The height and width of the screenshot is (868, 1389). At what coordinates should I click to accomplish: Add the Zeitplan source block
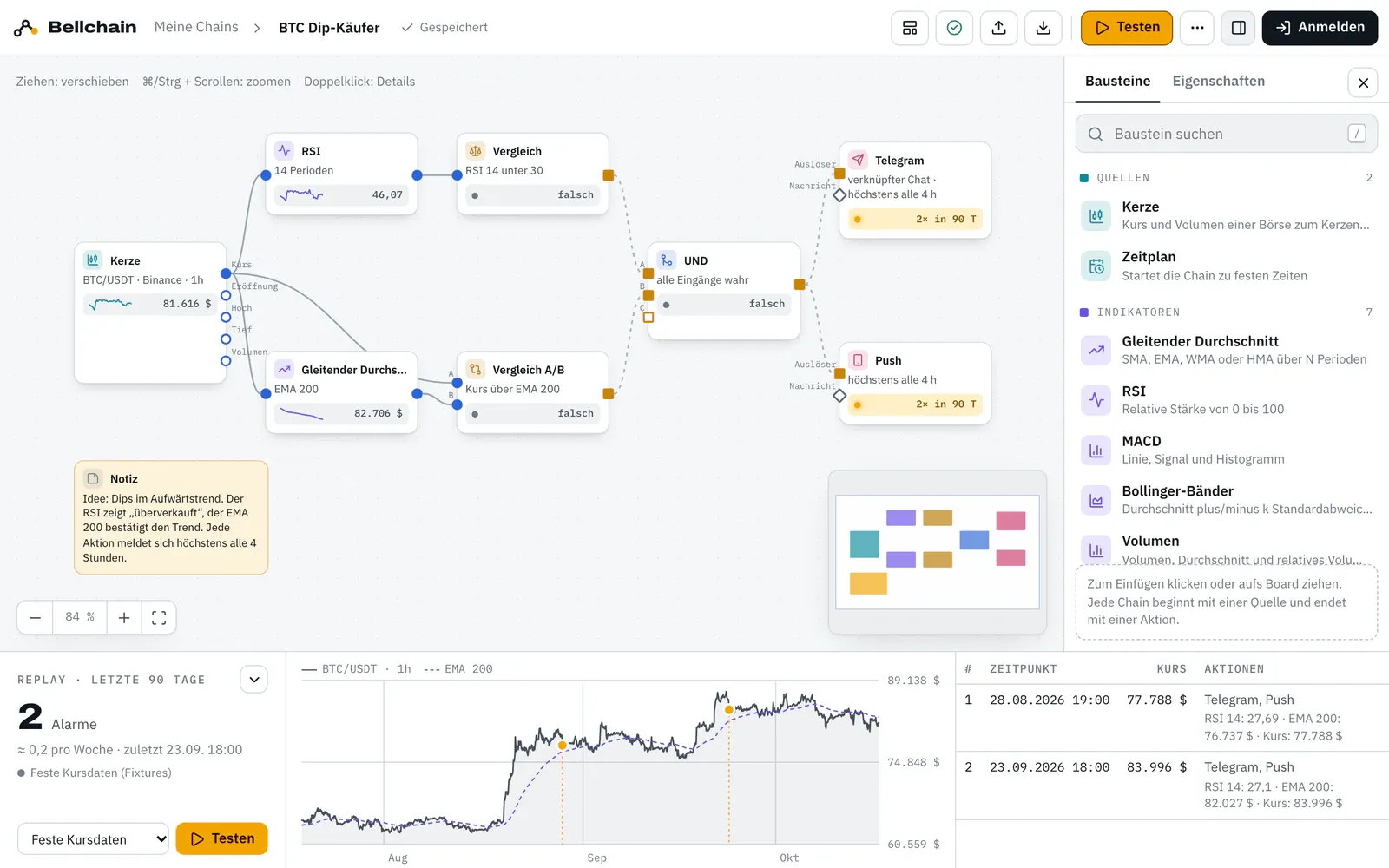tap(1227, 266)
